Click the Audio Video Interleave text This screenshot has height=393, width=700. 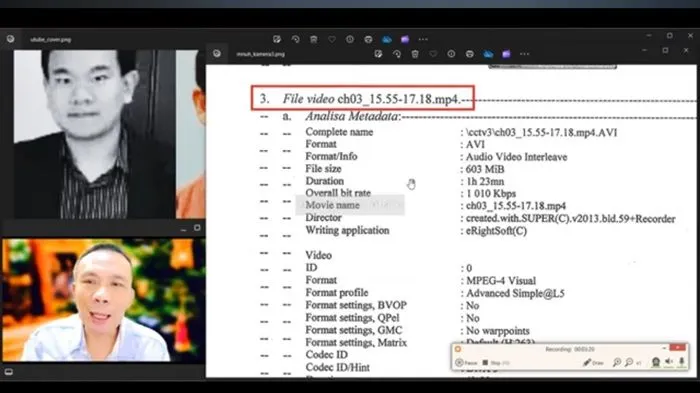[517, 157]
